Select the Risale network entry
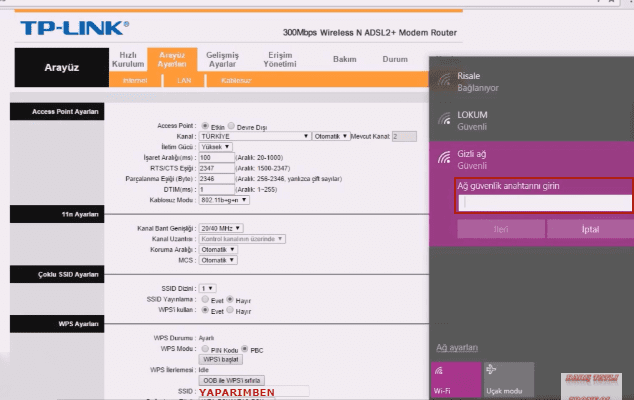Image resolution: width=634 pixels, height=400 pixels. [531, 82]
